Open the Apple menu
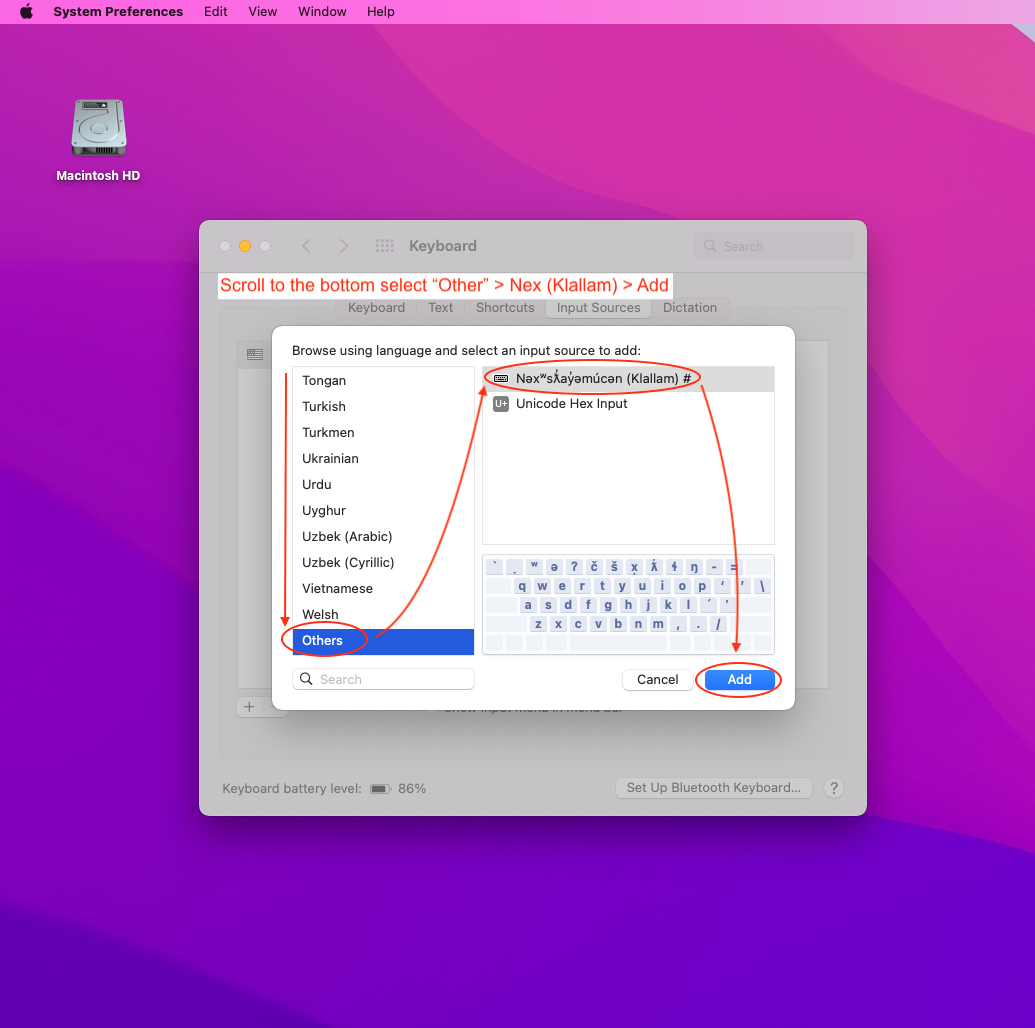 [26, 11]
